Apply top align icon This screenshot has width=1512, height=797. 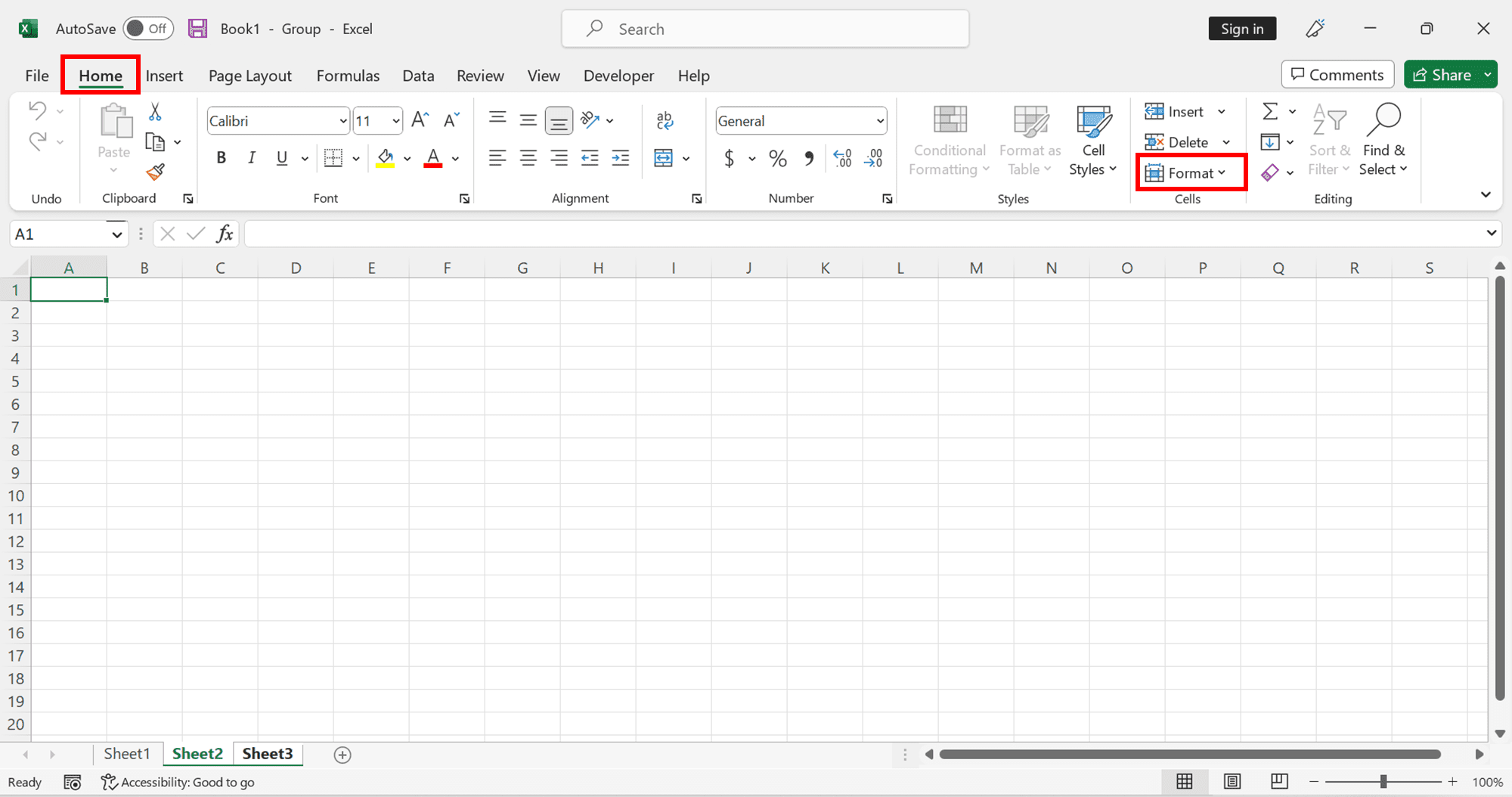[x=497, y=119]
